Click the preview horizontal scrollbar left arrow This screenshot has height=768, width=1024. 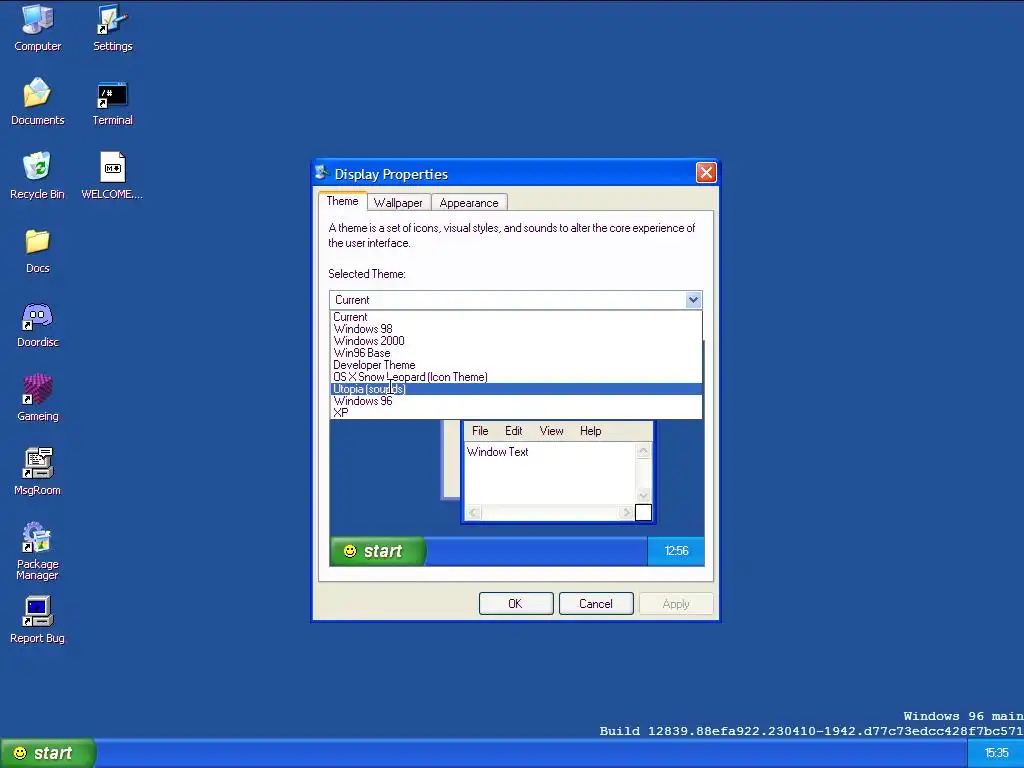pyautogui.click(x=473, y=513)
